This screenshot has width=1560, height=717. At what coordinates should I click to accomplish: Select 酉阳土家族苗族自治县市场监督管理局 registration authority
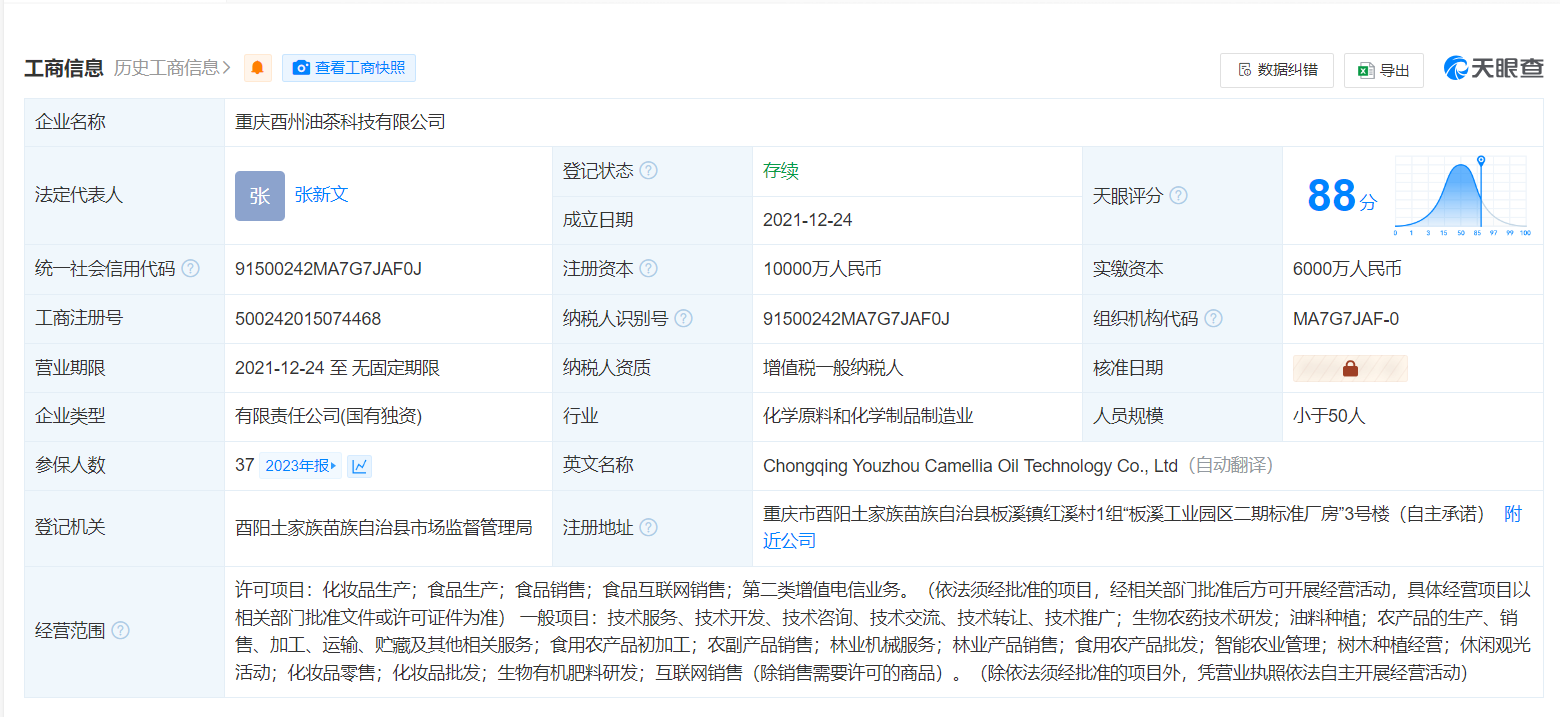384,527
